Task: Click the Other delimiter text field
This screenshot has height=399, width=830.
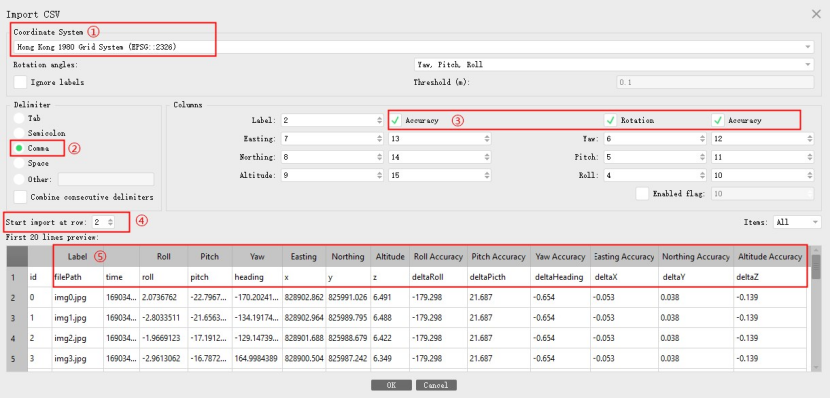Action: click(106, 179)
